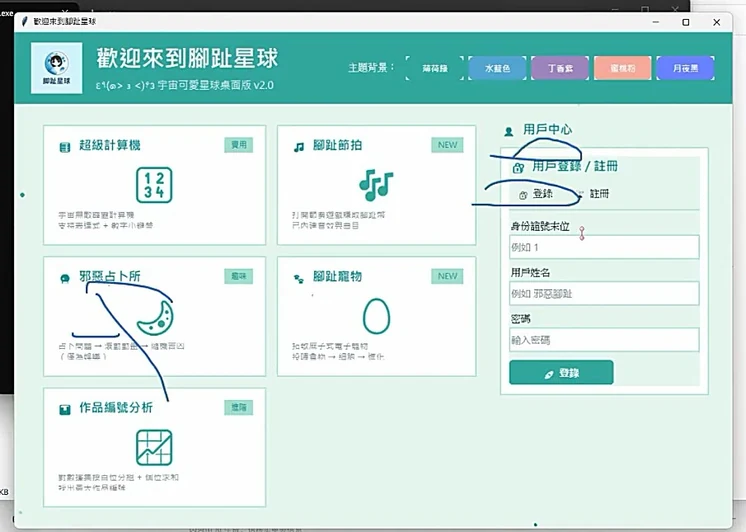Click the 密碼 field label

pos(520,319)
